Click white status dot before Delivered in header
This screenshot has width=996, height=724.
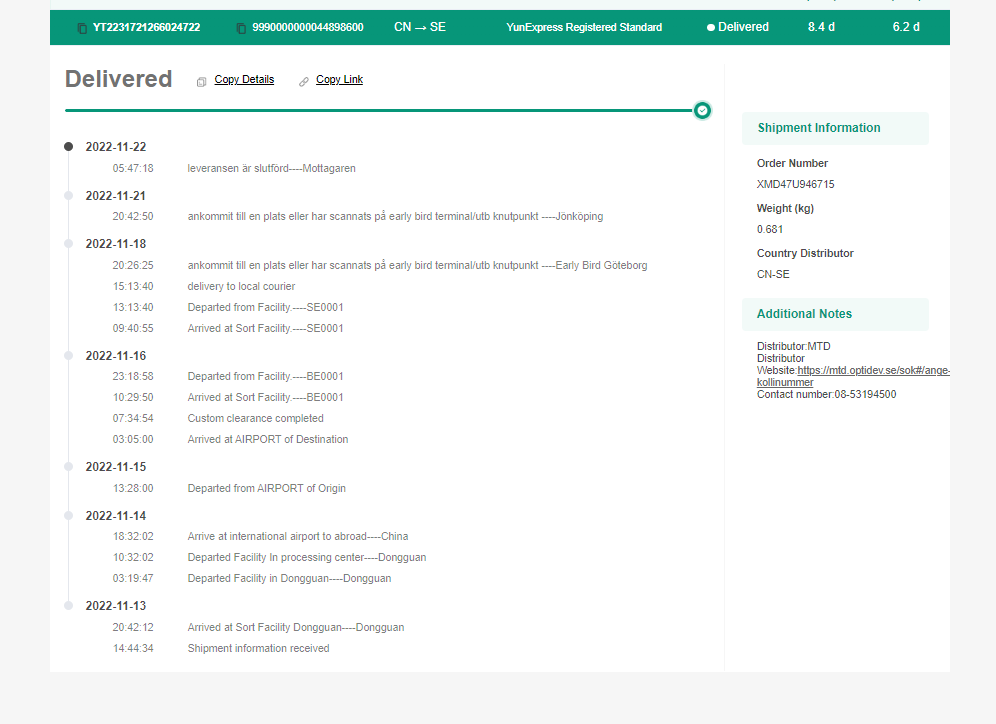pos(711,28)
